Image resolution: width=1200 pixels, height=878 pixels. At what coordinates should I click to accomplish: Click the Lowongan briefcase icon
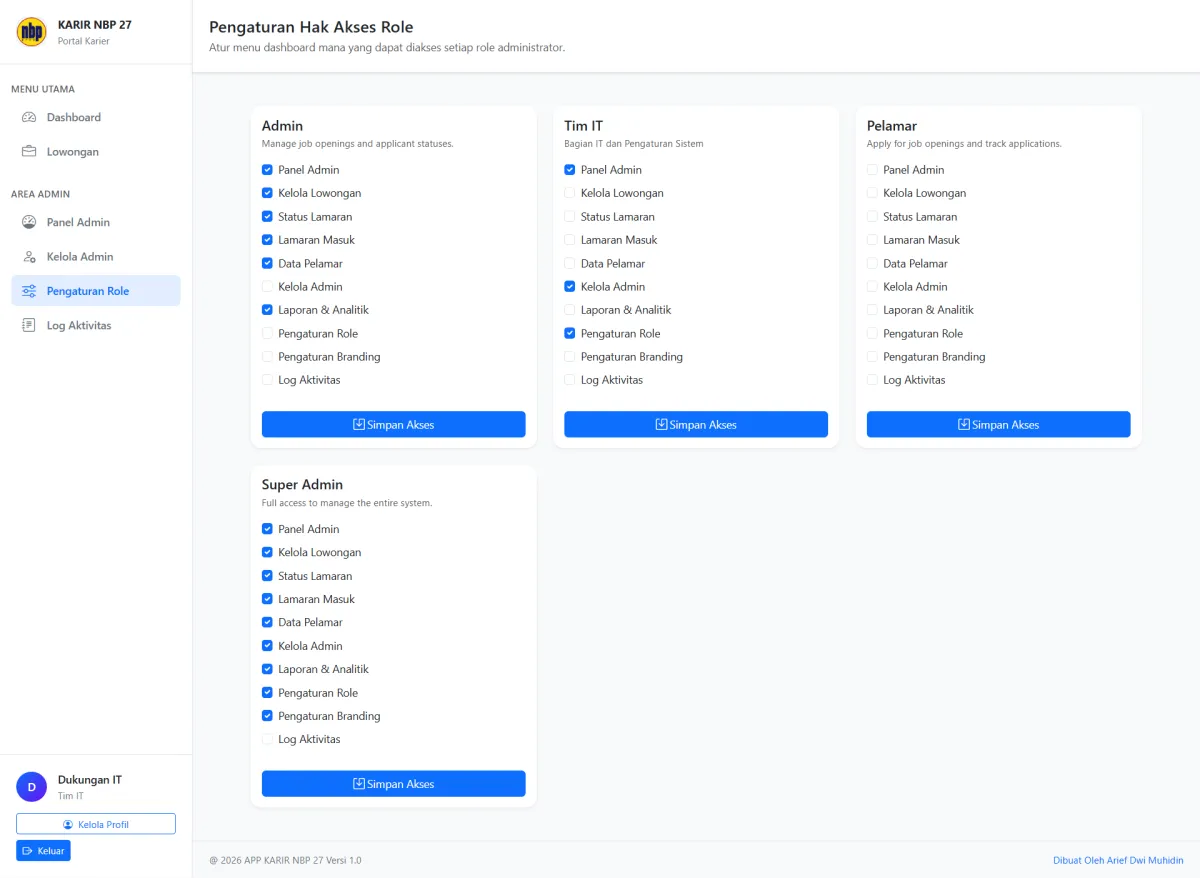coord(29,152)
